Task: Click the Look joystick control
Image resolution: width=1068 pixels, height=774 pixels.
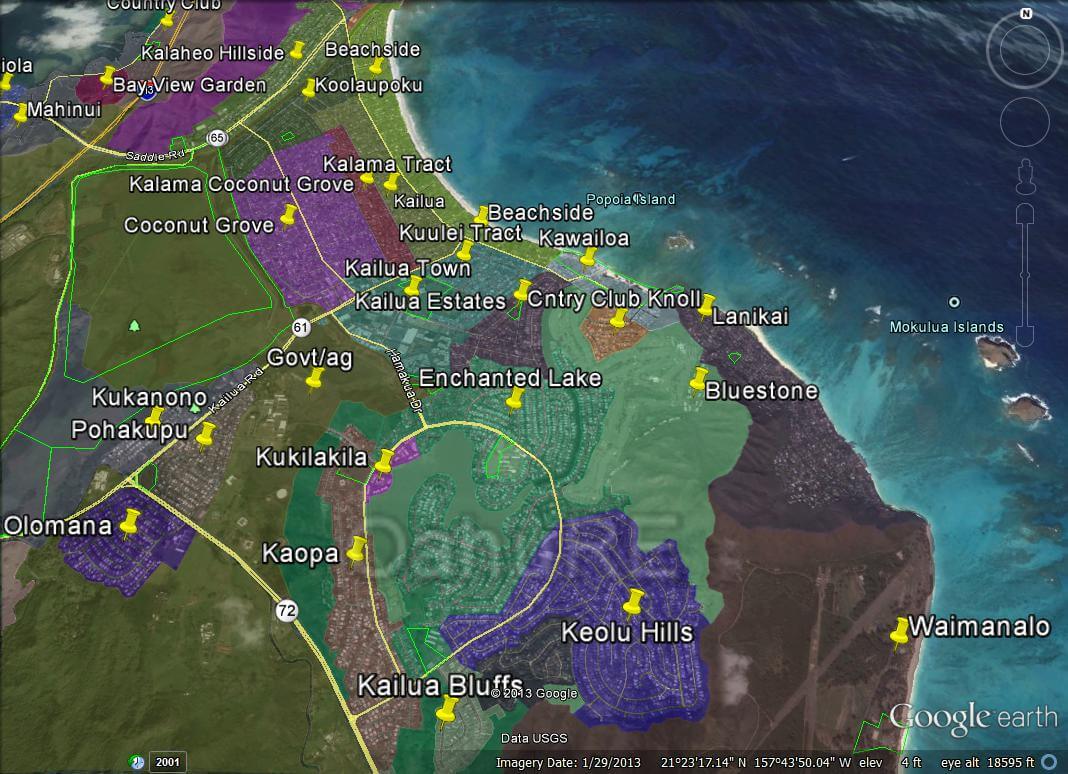Action: [x=1024, y=51]
